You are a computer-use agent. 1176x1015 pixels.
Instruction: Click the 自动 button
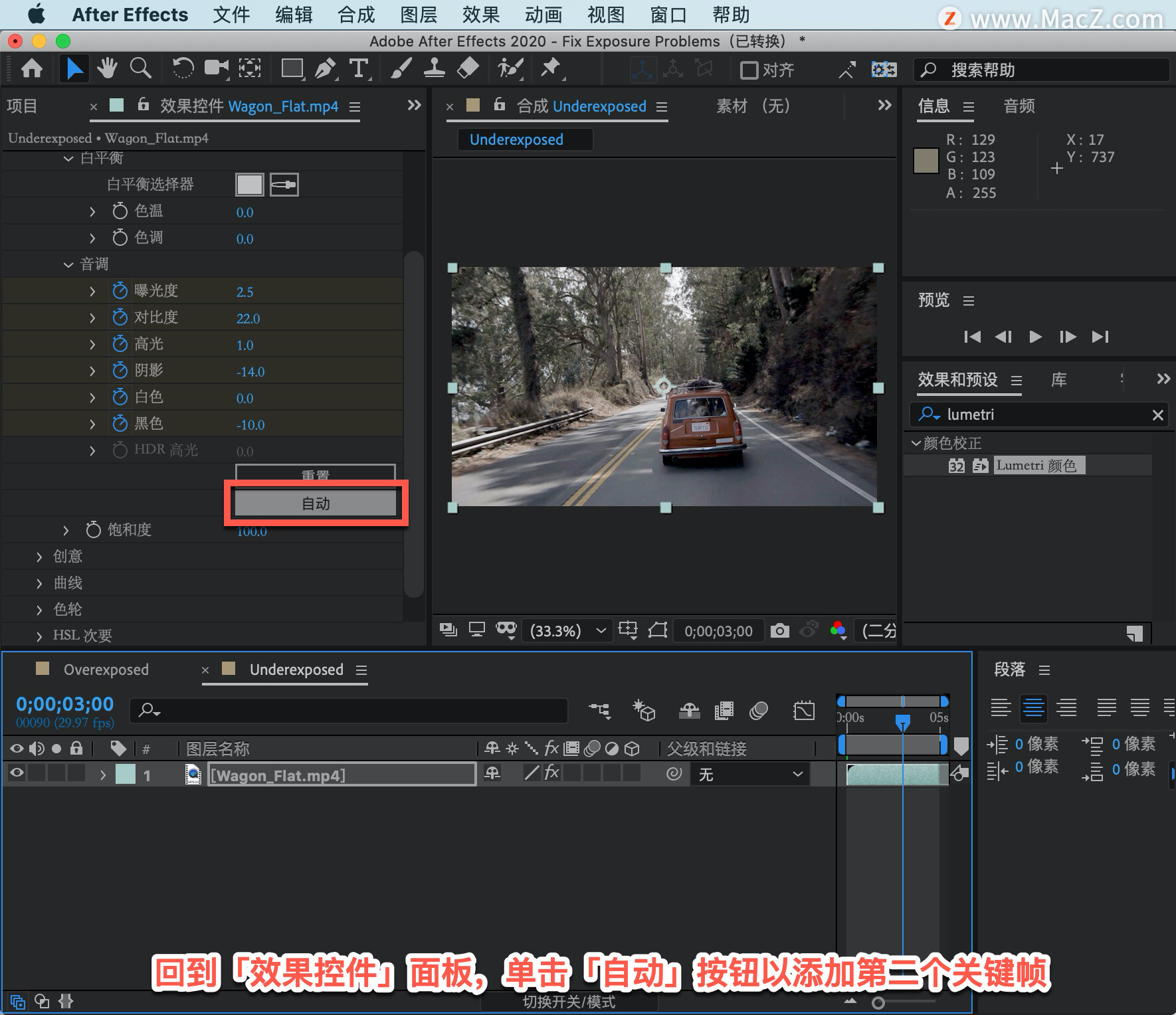pyautogui.click(x=316, y=504)
